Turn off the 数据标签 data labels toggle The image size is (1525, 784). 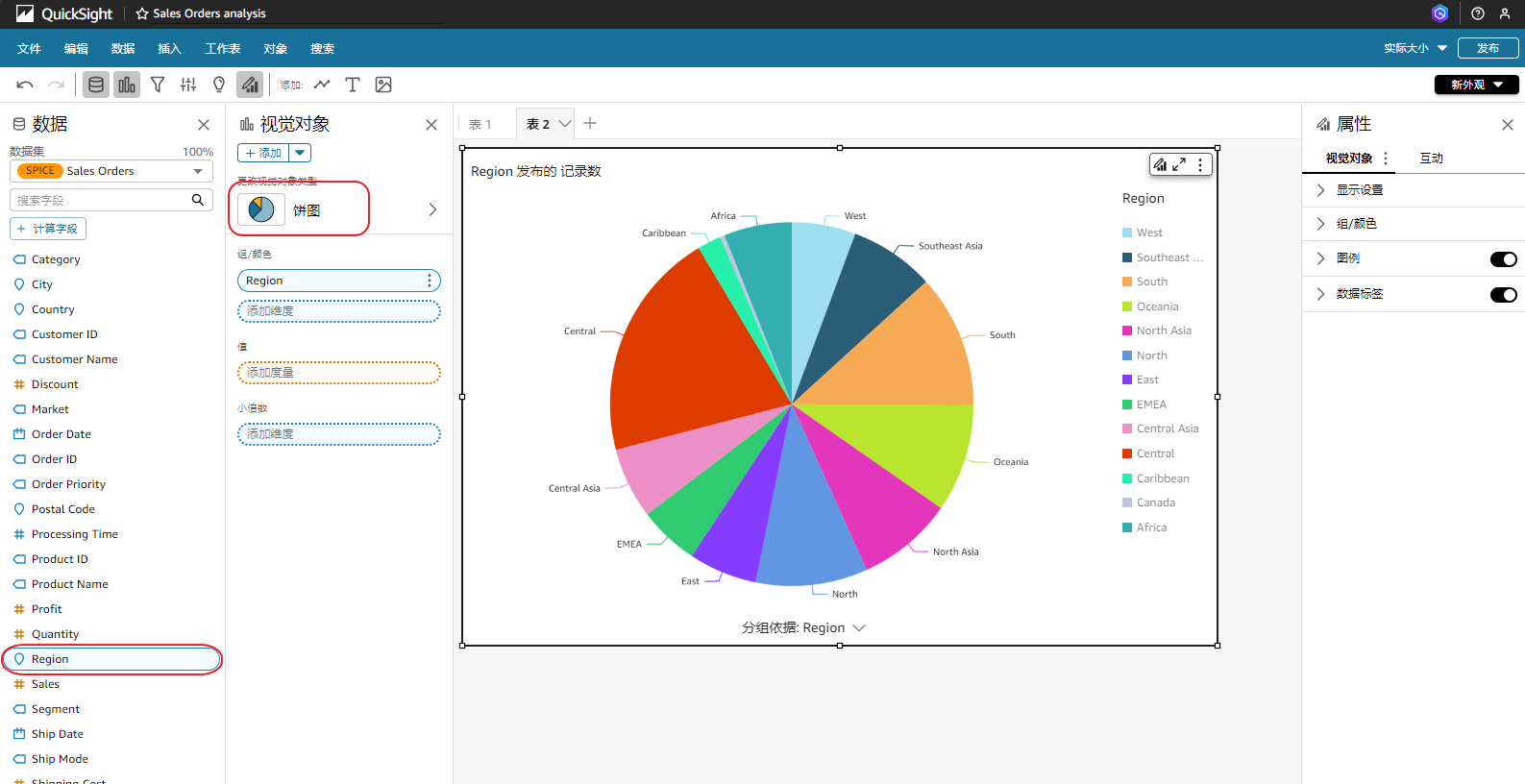[x=1503, y=294]
